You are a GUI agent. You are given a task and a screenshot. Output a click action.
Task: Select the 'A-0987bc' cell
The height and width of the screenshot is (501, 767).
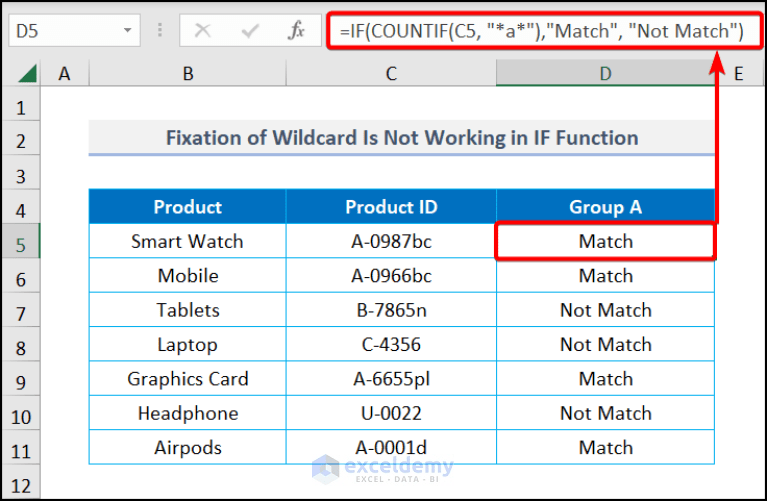point(391,241)
